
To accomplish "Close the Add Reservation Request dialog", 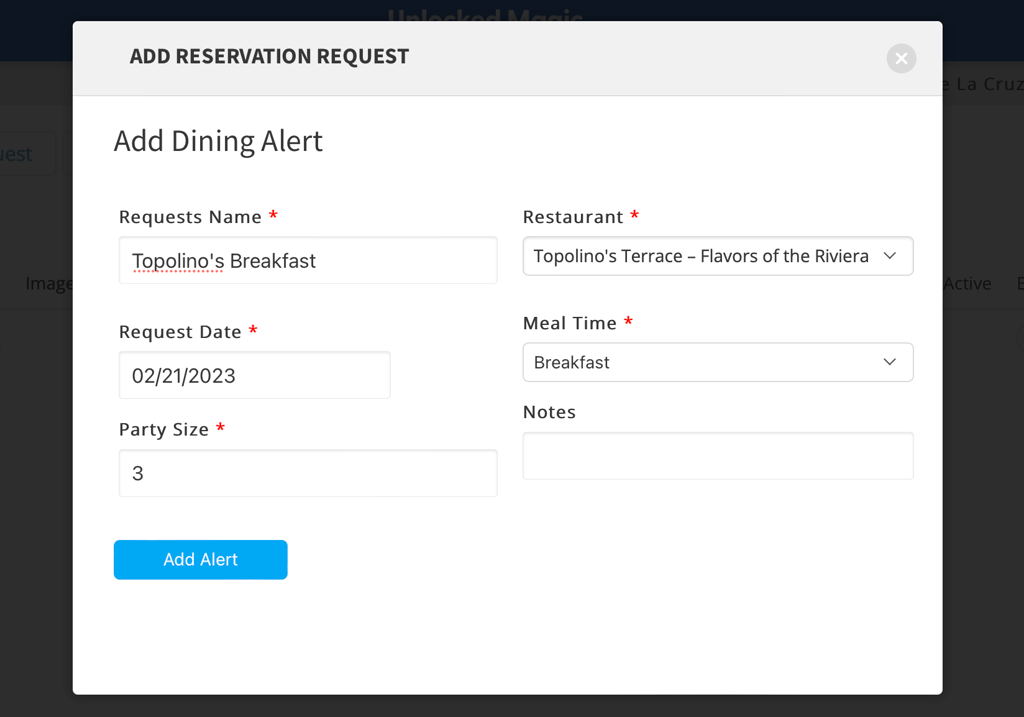I will tap(901, 58).
